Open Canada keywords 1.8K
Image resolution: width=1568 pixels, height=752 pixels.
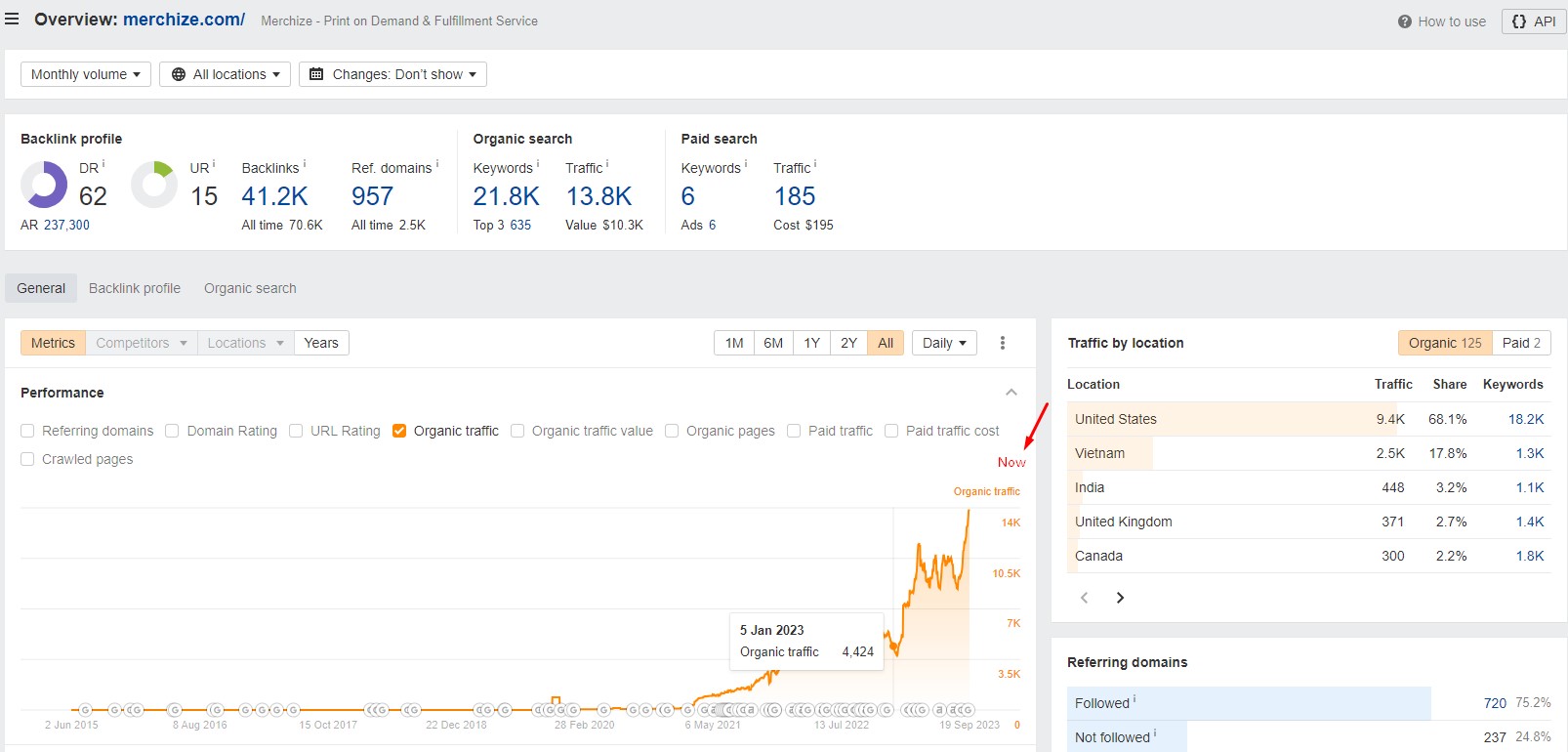(1530, 556)
